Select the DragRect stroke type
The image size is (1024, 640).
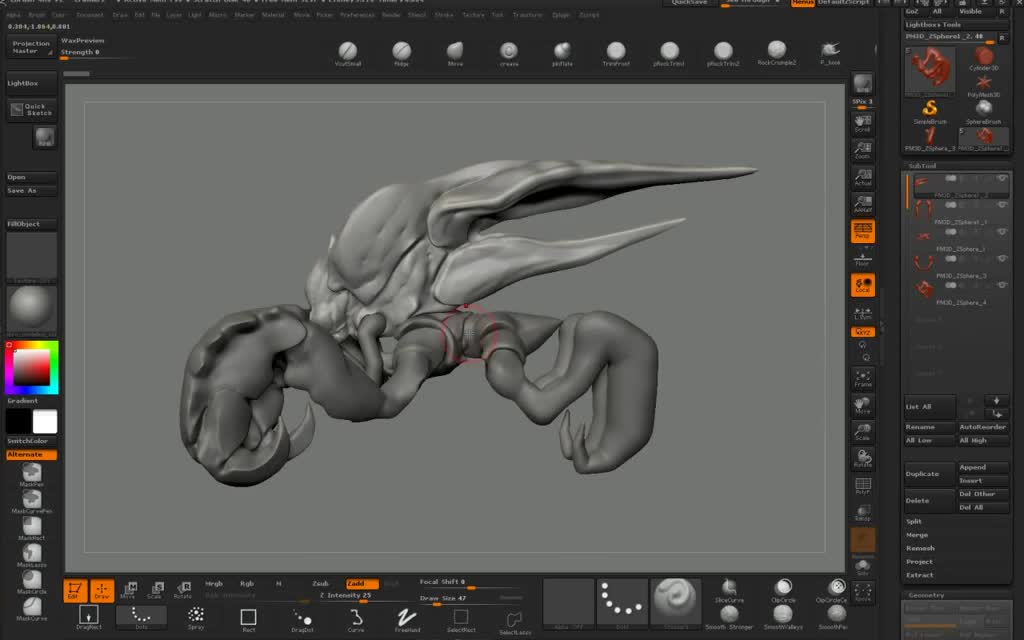(x=88, y=617)
